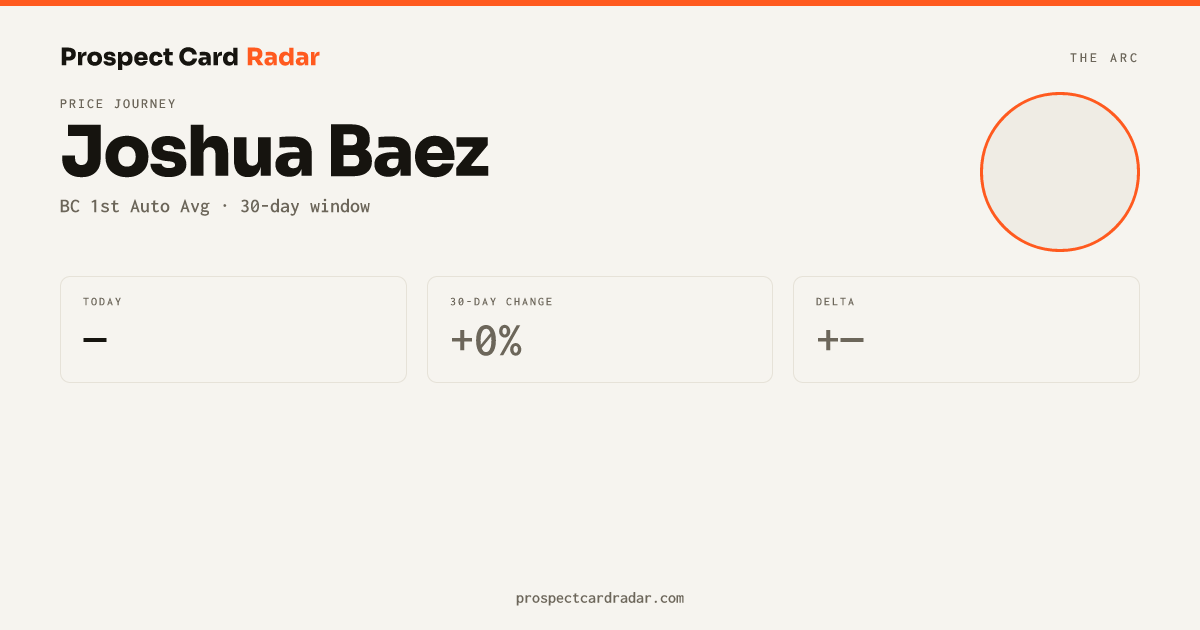Click the 30-DAY CHANGE card label

click(x=501, y=302)
